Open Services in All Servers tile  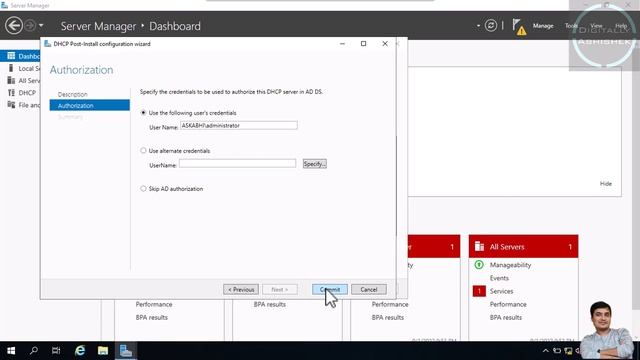coord(501,291)
